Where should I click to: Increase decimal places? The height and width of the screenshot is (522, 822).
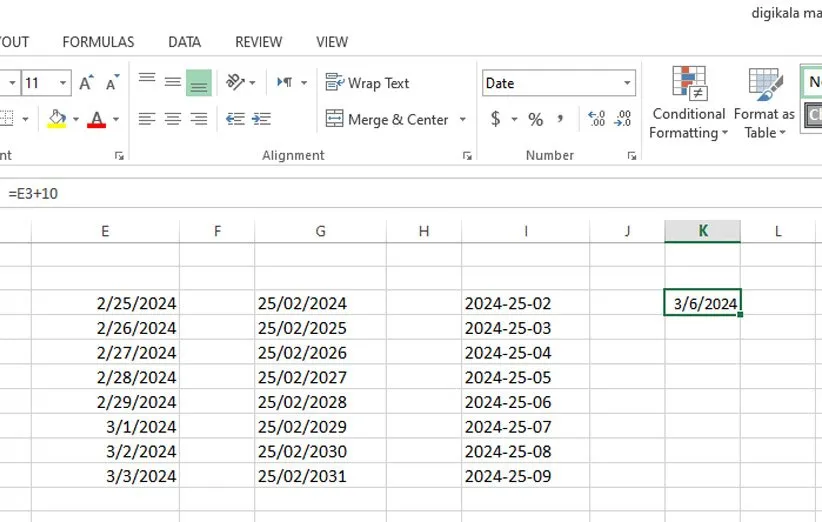597,119
